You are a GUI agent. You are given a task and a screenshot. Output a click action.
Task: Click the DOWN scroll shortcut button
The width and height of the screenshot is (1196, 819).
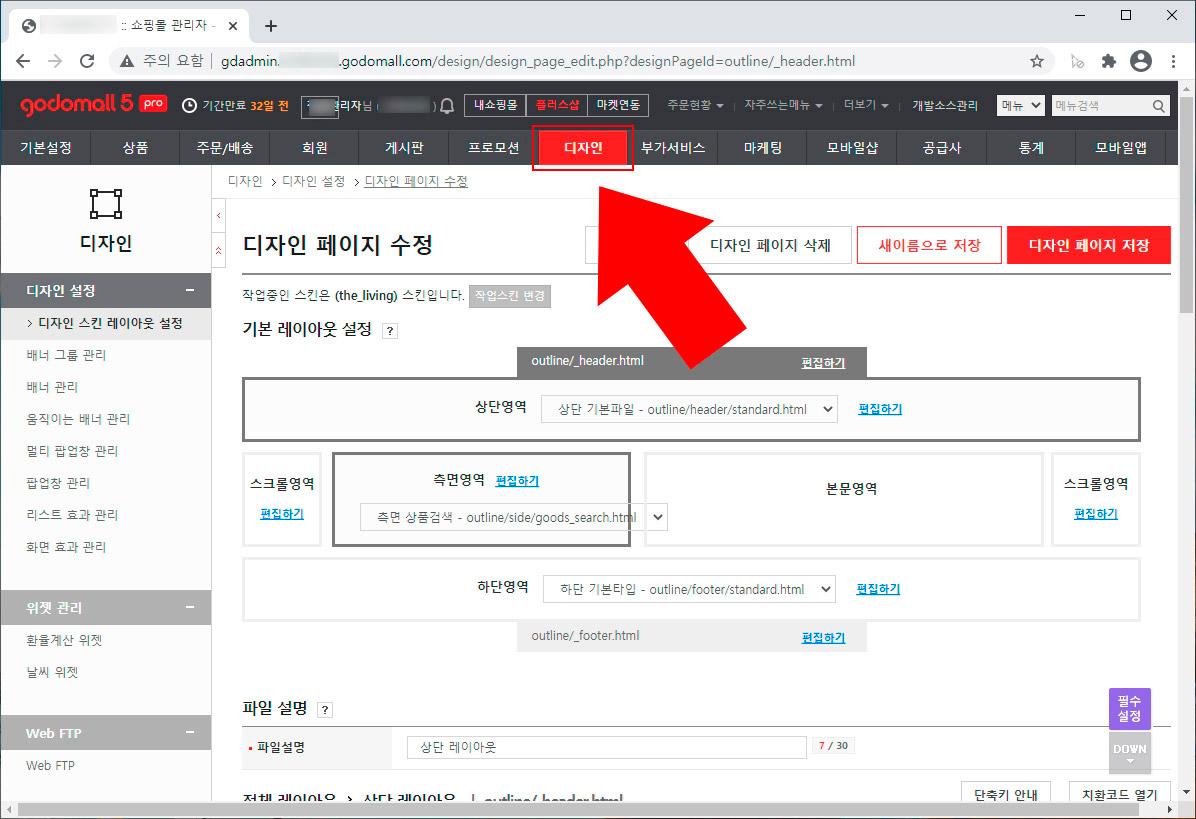(x=1130, y=753)
